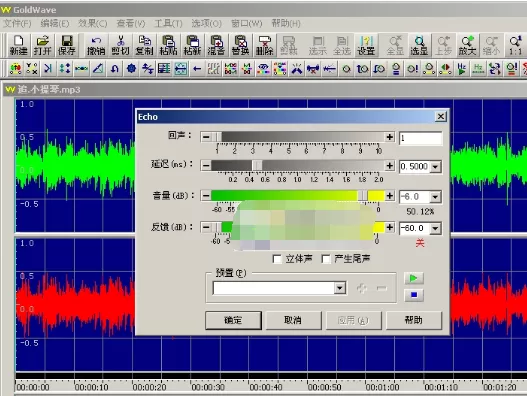The height and width of the screenshot is (396, 527).
Task: Open the 反馈 feedback value dropdown
Action: [435, 228]
